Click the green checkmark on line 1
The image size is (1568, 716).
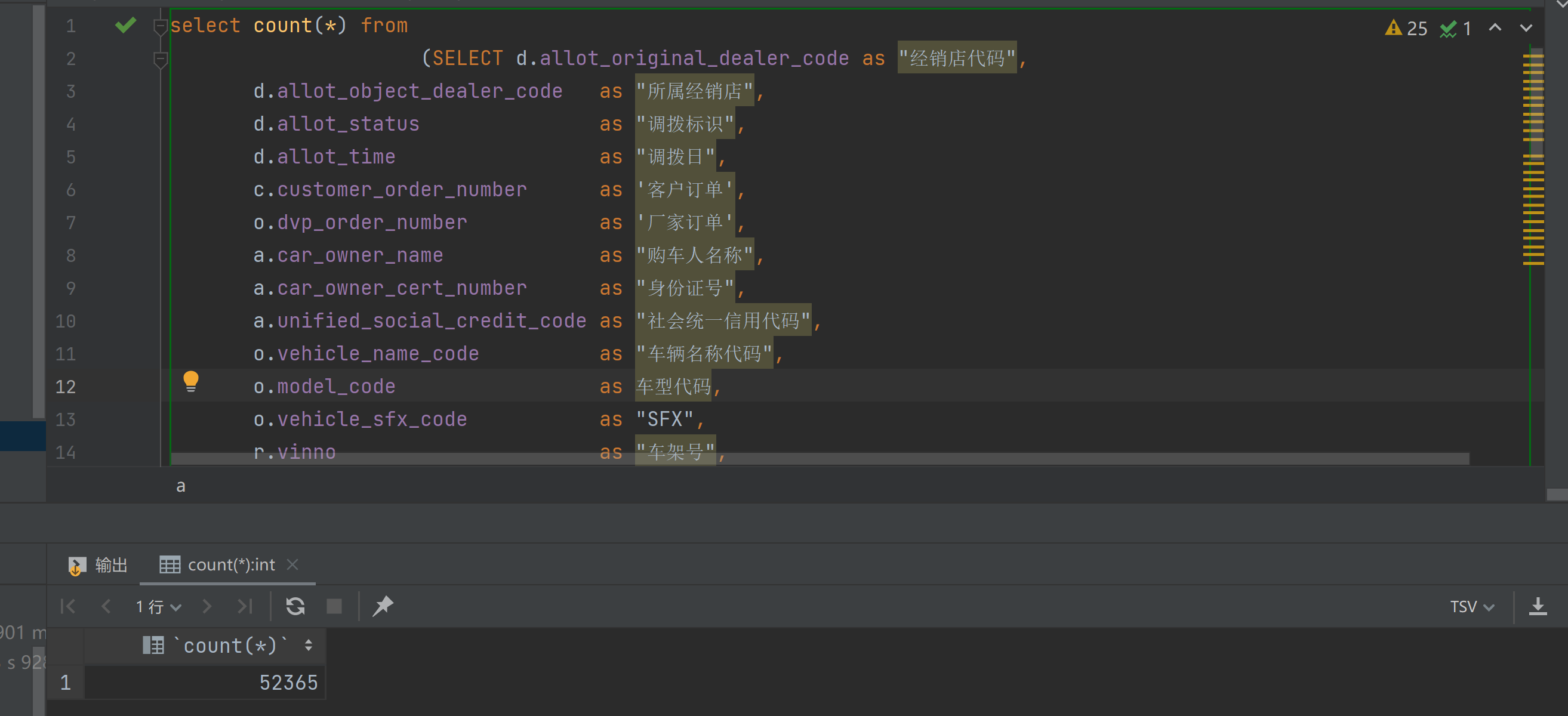[x=125, y=26]
